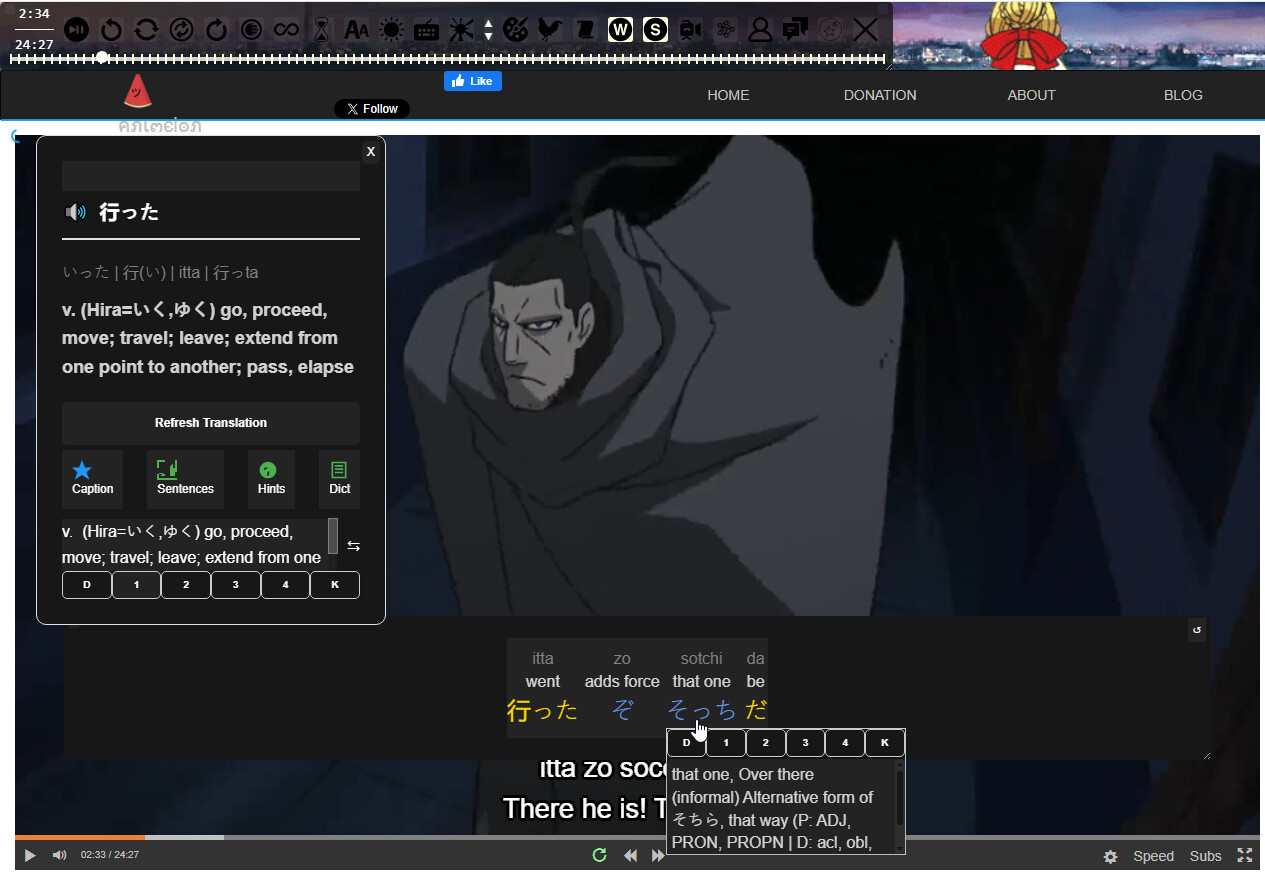This screenshot has height=878, width=1265.
Task: Click the two-arrow sync icon in the top toolbar
Action: (x=146, y=30)
